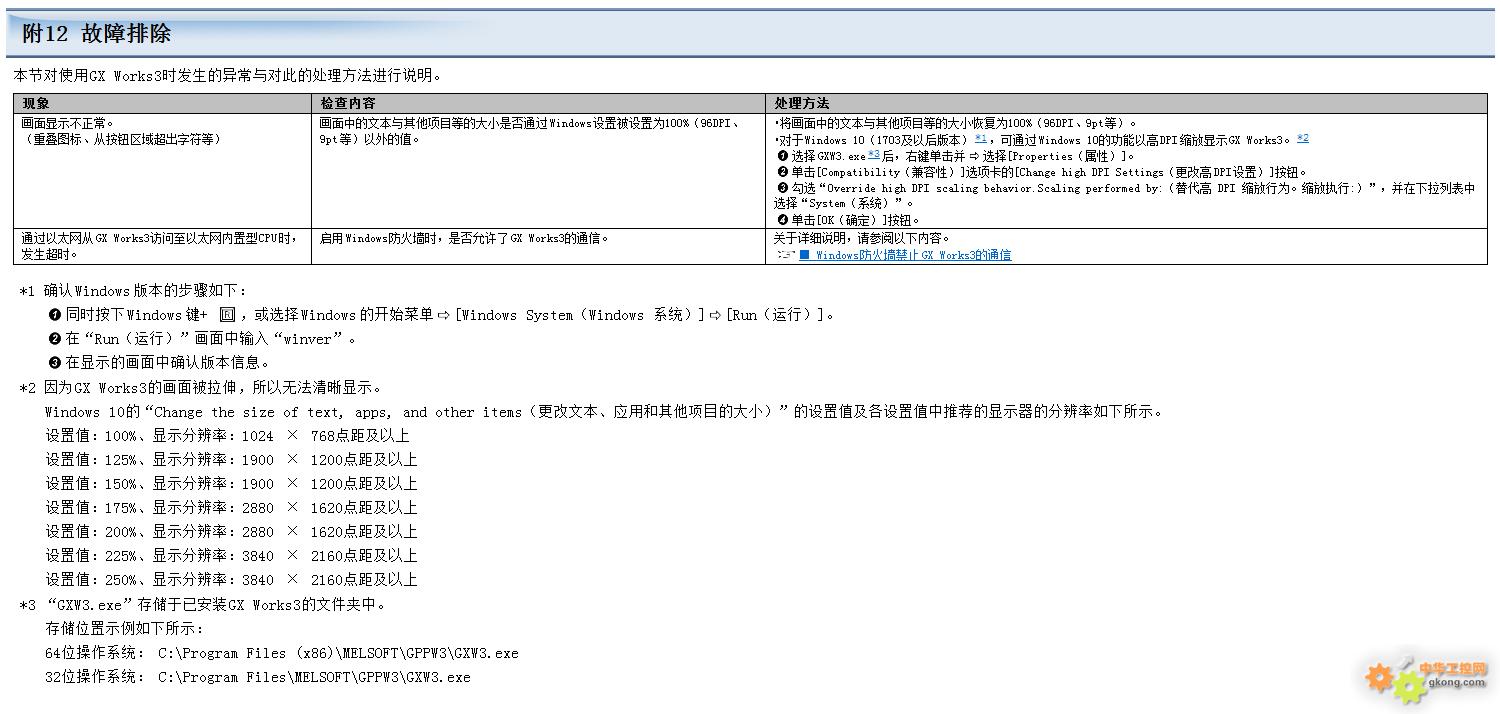The image size is (1500, 714).
Task: Click the 设置值:225% resolution line
Action: click(x=231, y=556)
